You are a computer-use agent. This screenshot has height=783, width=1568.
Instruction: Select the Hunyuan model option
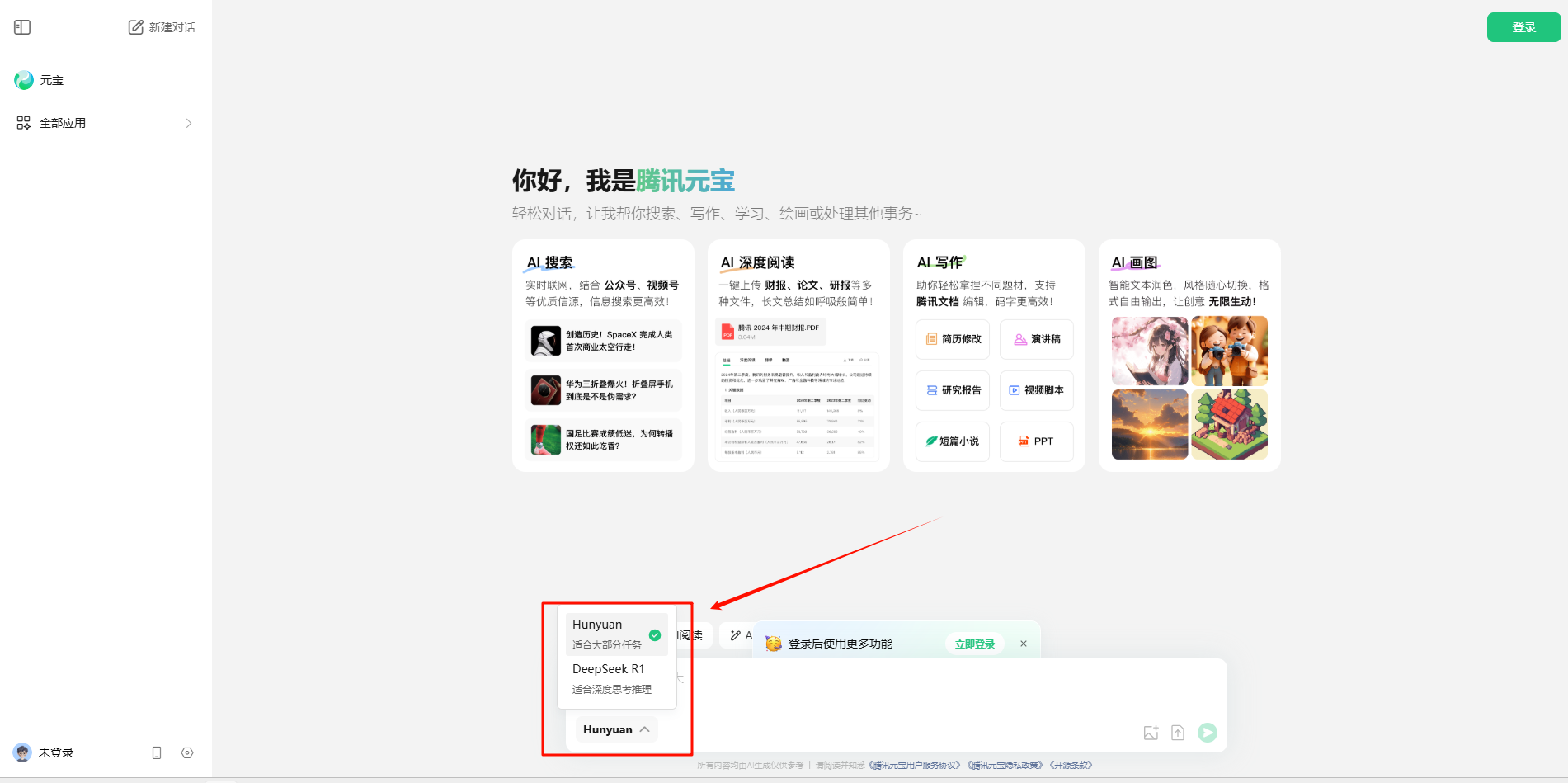click(x=617, y=634)
